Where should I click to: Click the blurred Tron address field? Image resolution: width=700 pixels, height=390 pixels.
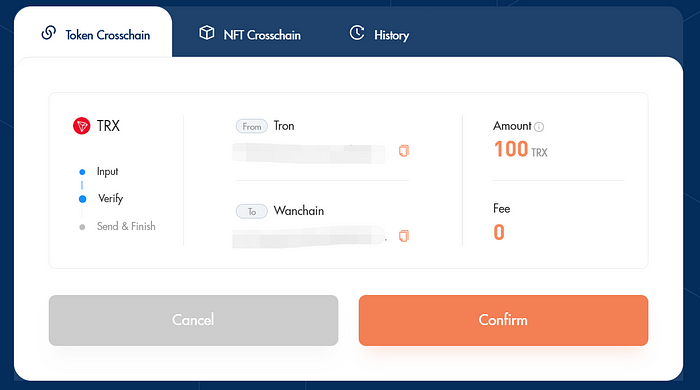(x=309, y=153)
